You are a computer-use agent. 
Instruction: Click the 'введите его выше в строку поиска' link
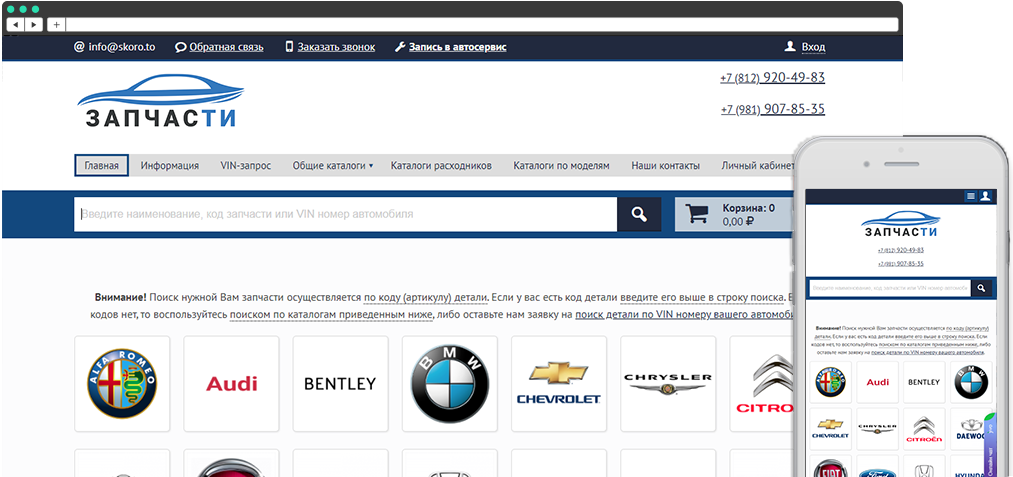702,298
